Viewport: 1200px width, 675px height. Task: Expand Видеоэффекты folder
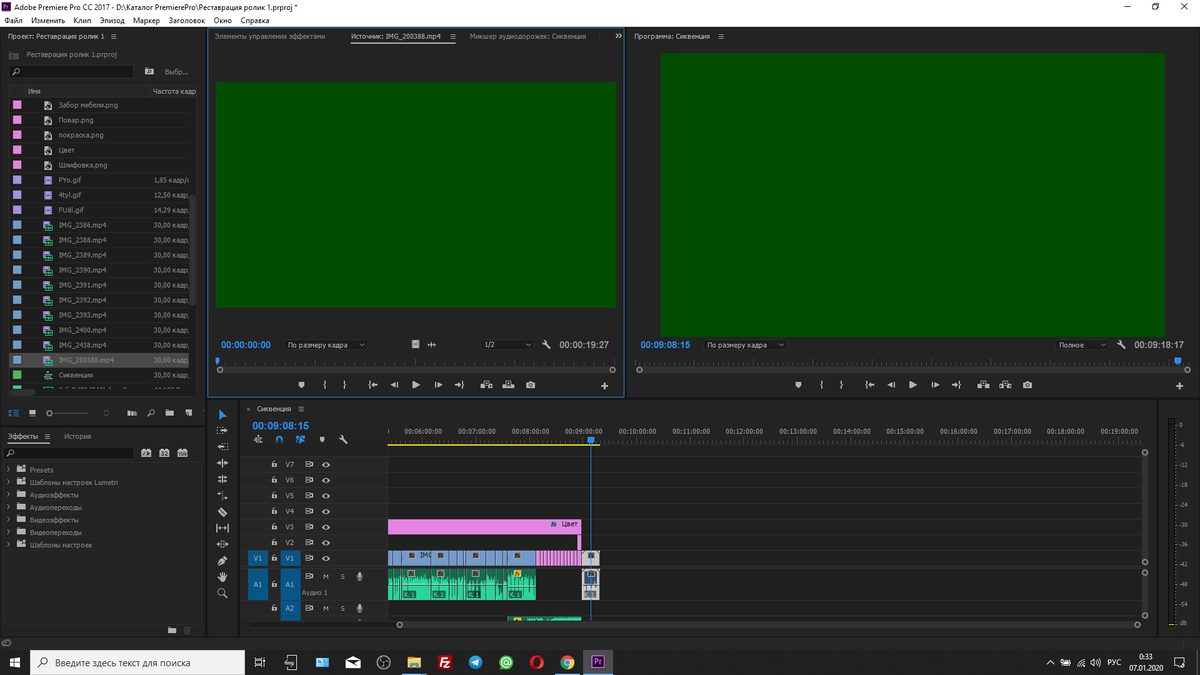click(x=9, y=520)
